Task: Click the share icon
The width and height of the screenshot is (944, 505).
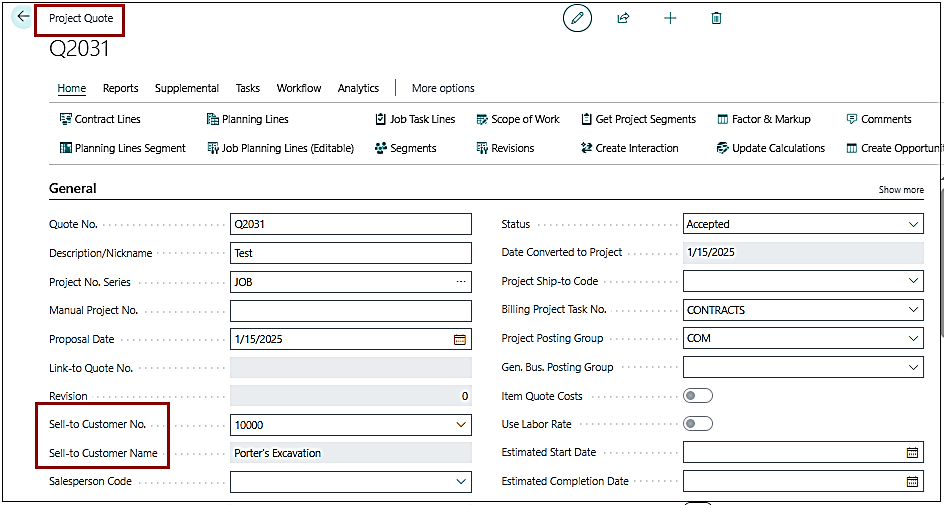Action: (x=623, y=18)
